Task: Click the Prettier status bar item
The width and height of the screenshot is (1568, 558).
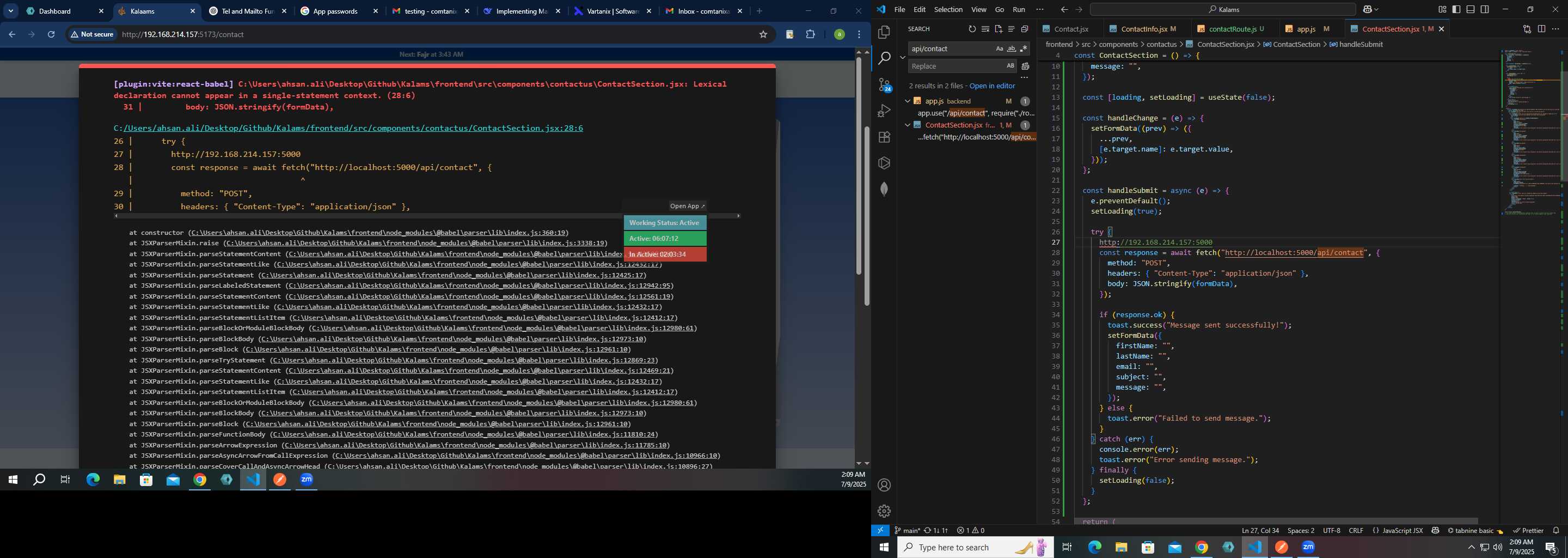Action: pos(1528,531)
